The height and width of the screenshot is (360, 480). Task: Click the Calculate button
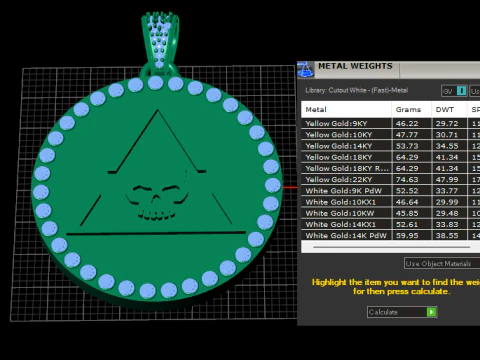pyautogui.click(x=402, y=312)
